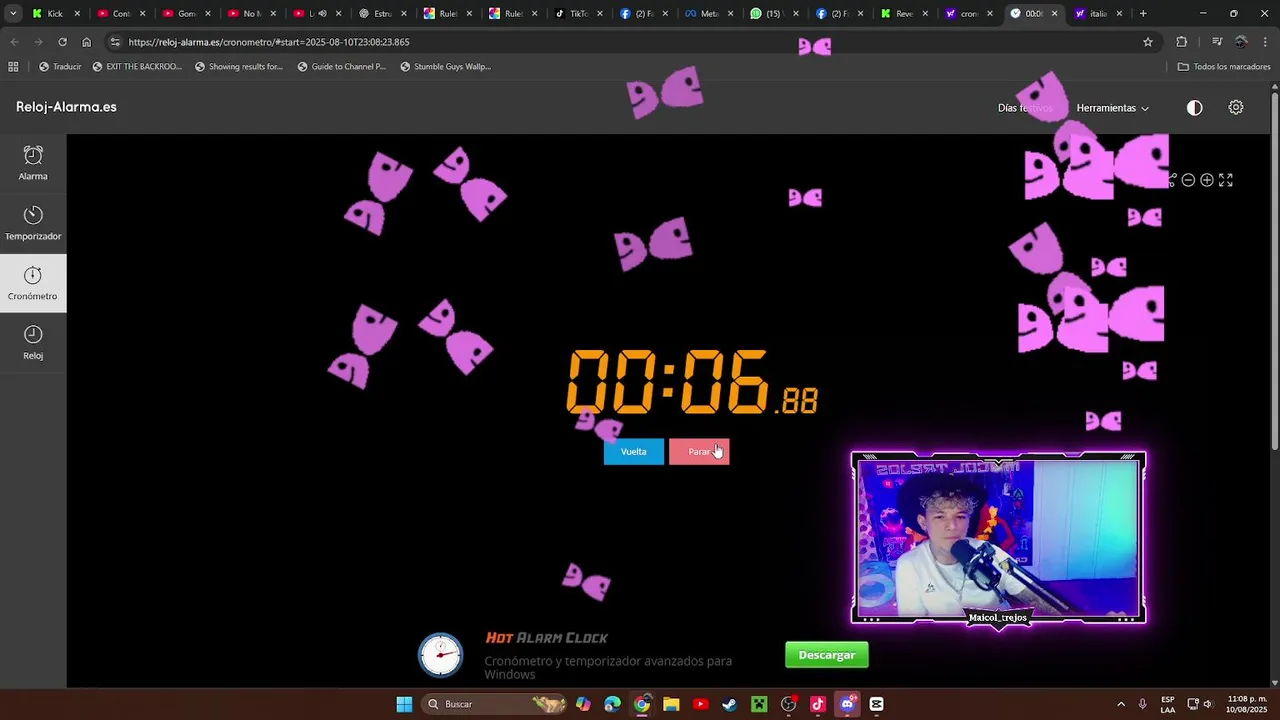Open Todos los marcadores folder
Screen dimensions: 1280x720
tap(1224, 67)
